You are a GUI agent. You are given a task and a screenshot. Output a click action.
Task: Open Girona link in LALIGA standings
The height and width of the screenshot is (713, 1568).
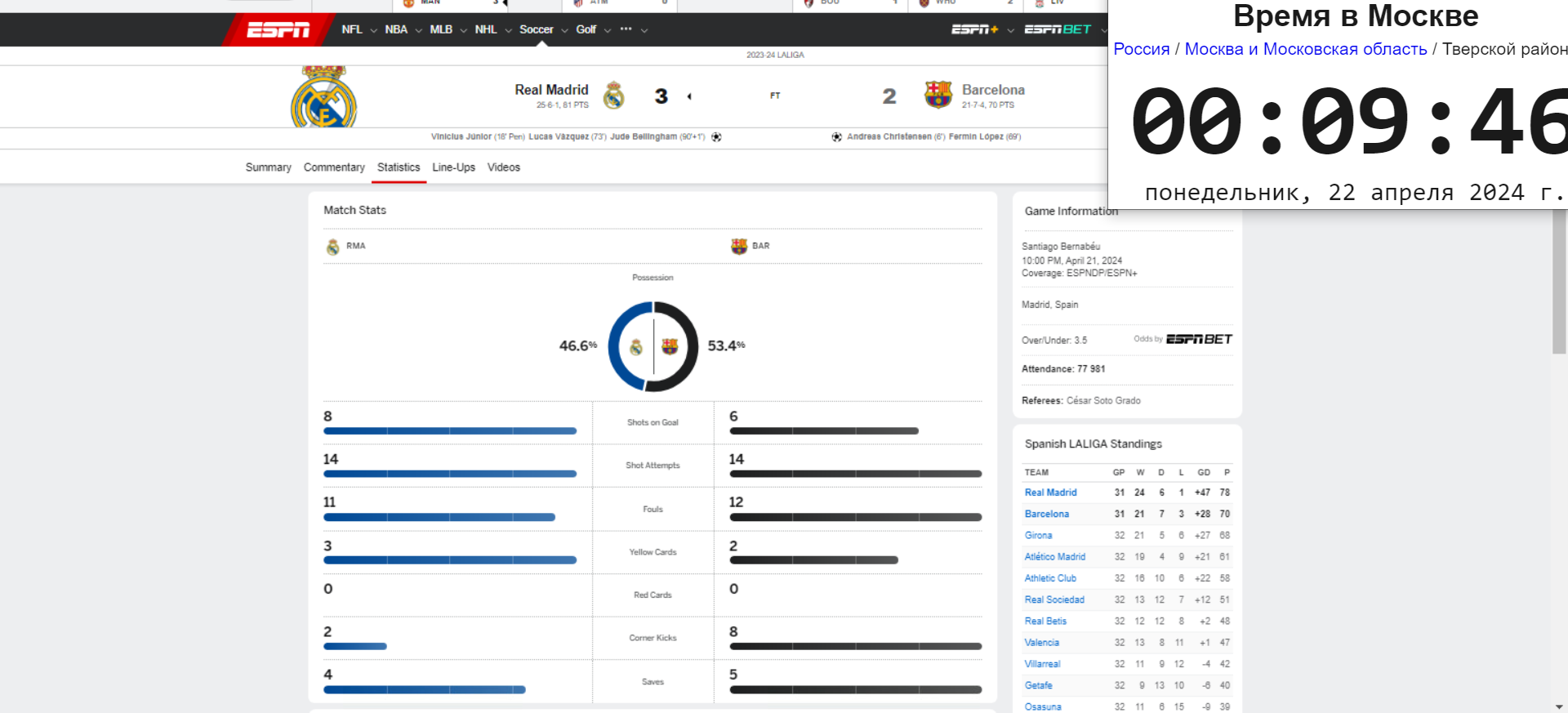1038,536
